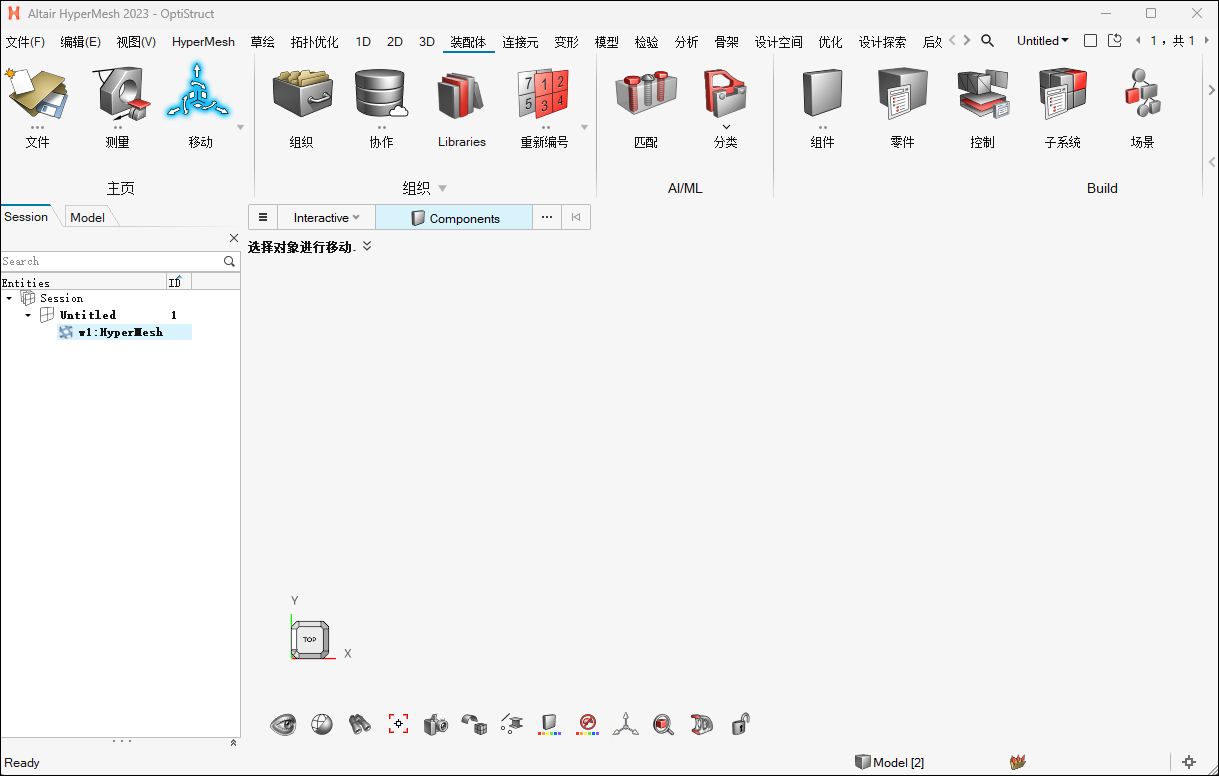This screenshot has width=1219, height=776.
Task: Click the element visualization I-beam icon
Action: point(511,724)
